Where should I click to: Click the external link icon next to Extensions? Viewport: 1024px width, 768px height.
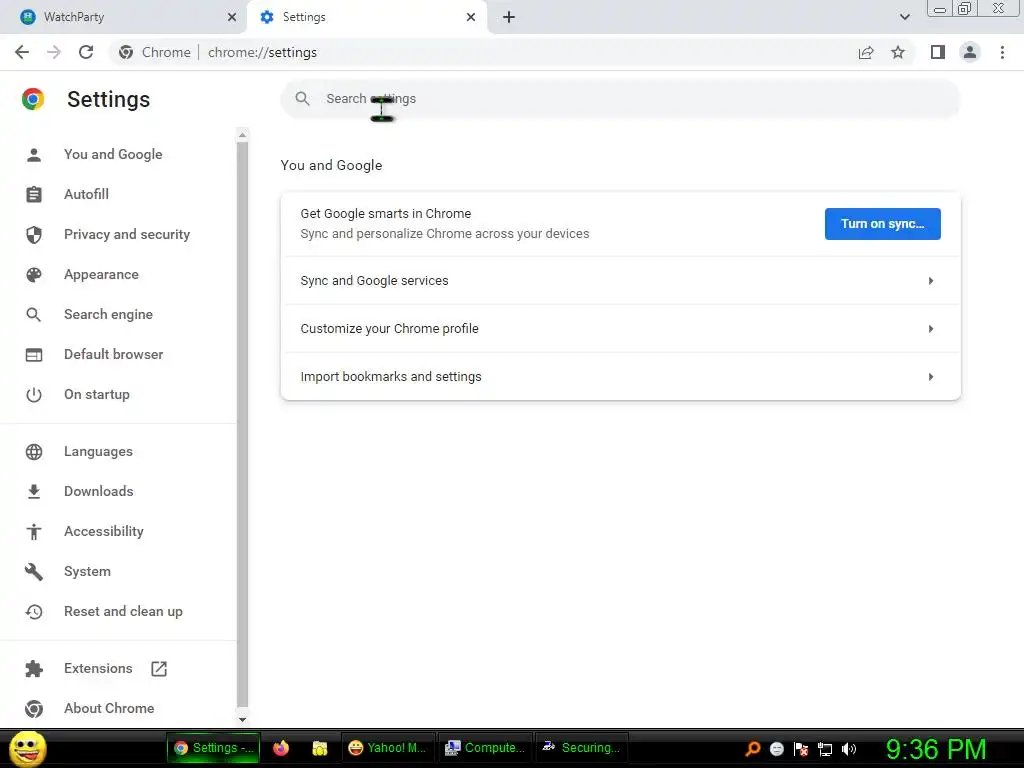tap(159, 669)
